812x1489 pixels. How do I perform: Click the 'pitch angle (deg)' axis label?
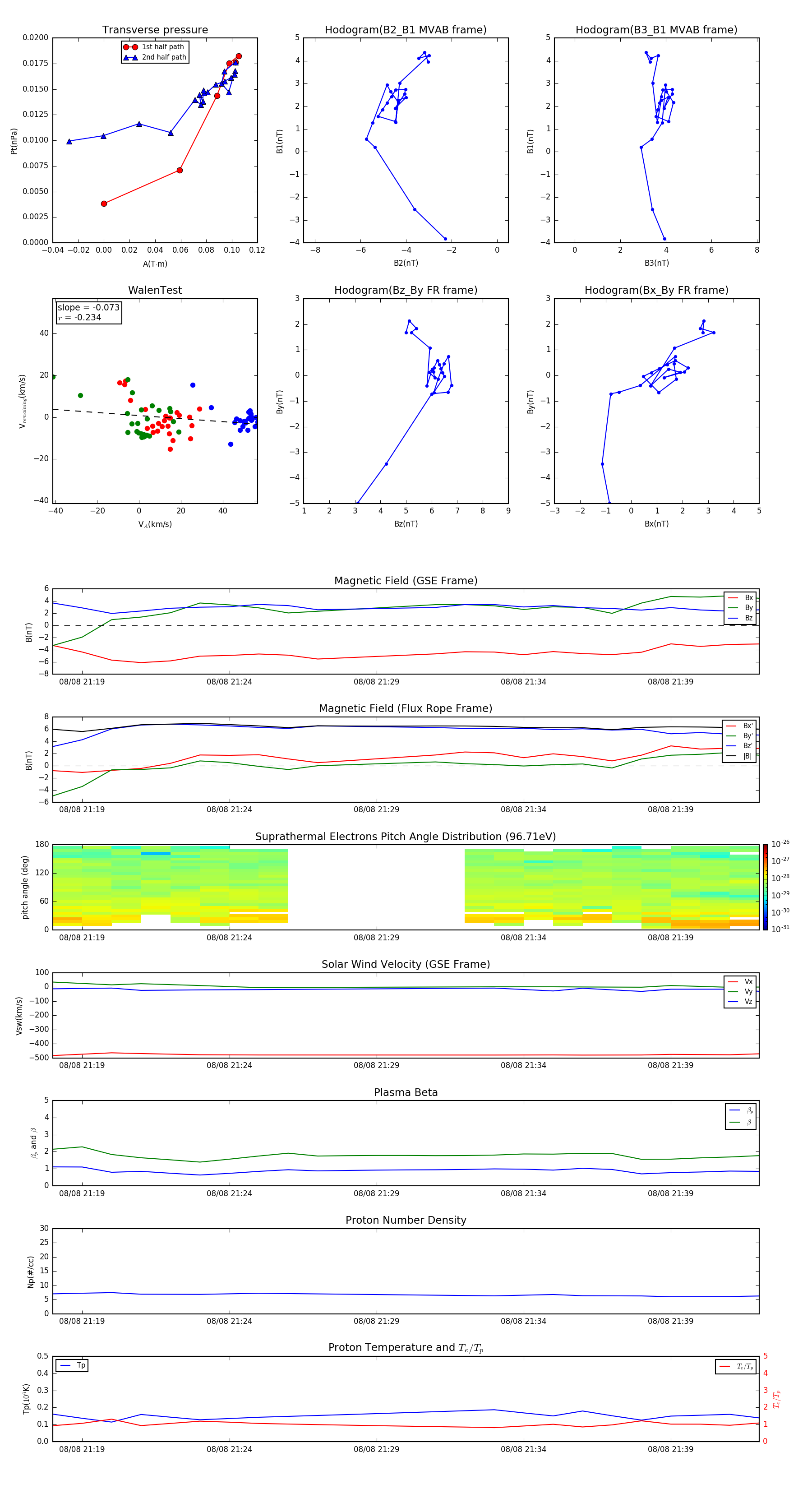(25, 887)
